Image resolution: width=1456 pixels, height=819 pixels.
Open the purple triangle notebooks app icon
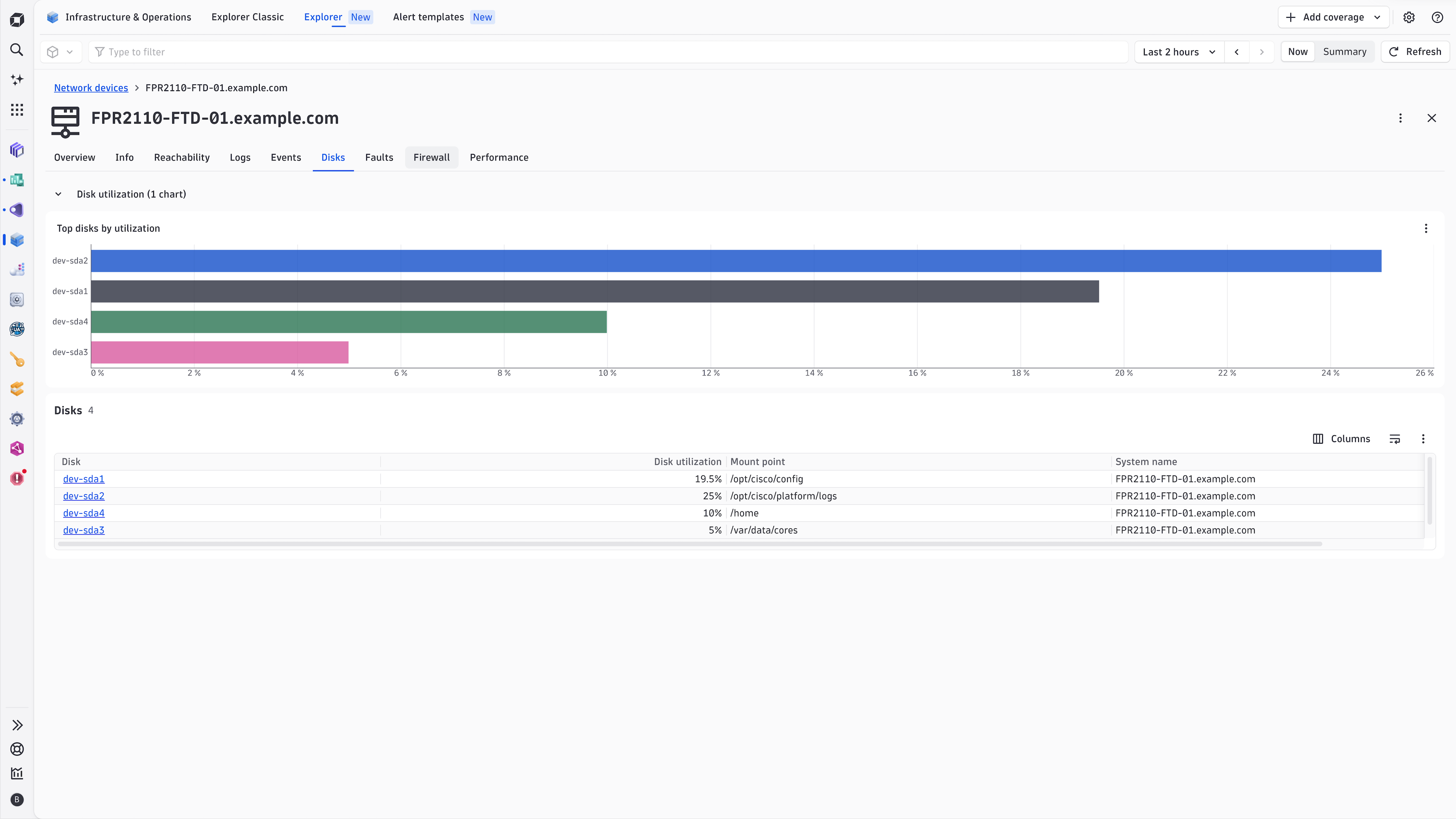tap(17, 210)
